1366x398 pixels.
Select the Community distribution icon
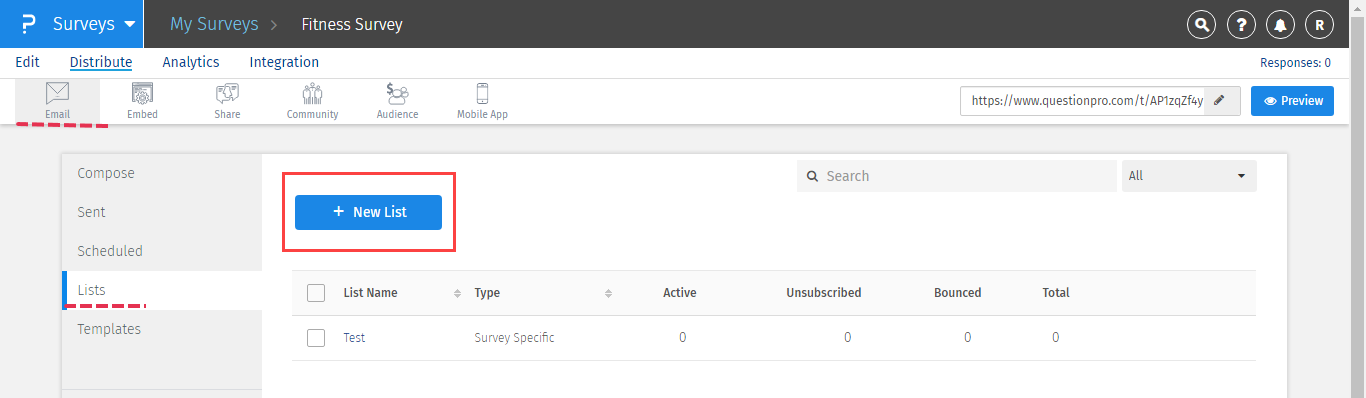(312, 101)
